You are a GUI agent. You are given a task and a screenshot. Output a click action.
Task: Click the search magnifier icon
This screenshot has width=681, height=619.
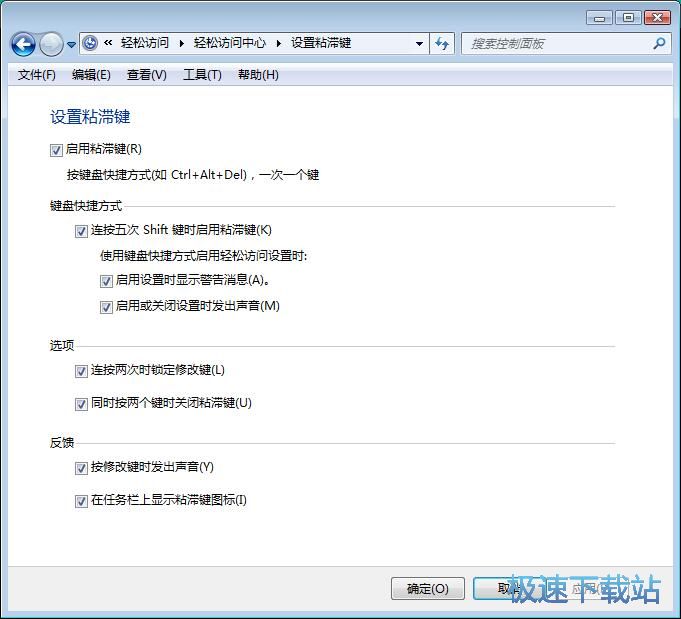click(659, 43)
